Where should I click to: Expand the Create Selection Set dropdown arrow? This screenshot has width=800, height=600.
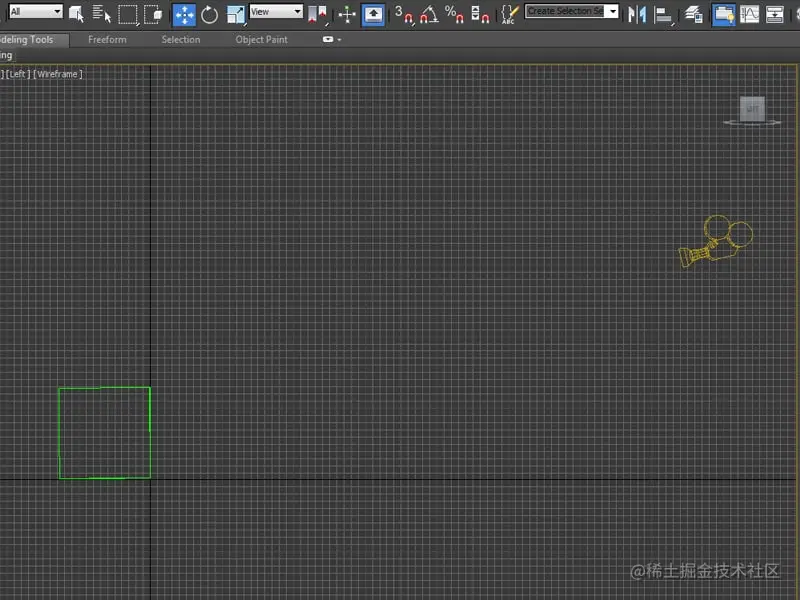pyautogui.click(x=613, y=11)
